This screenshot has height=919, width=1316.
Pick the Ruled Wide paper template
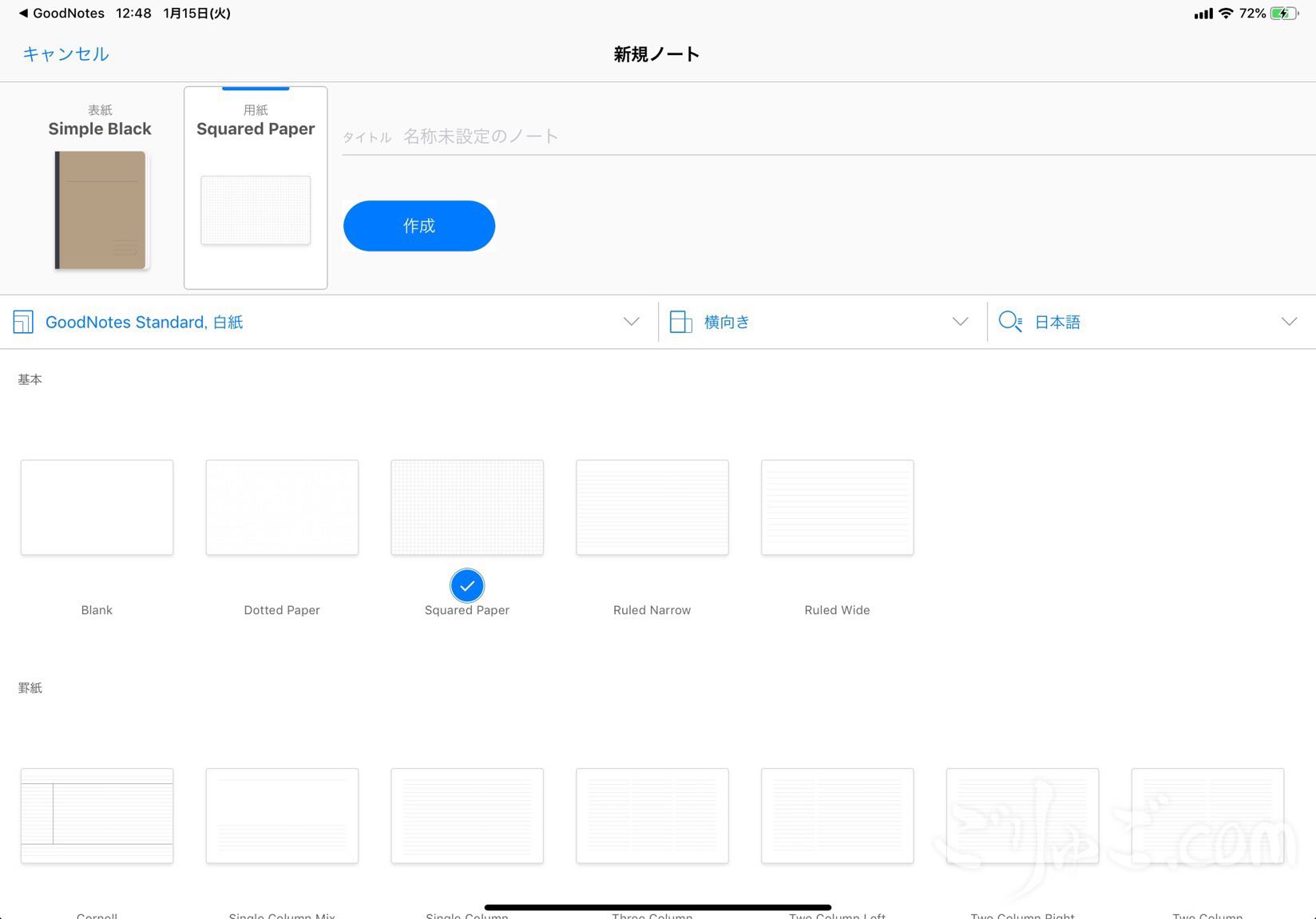(837, 507)
